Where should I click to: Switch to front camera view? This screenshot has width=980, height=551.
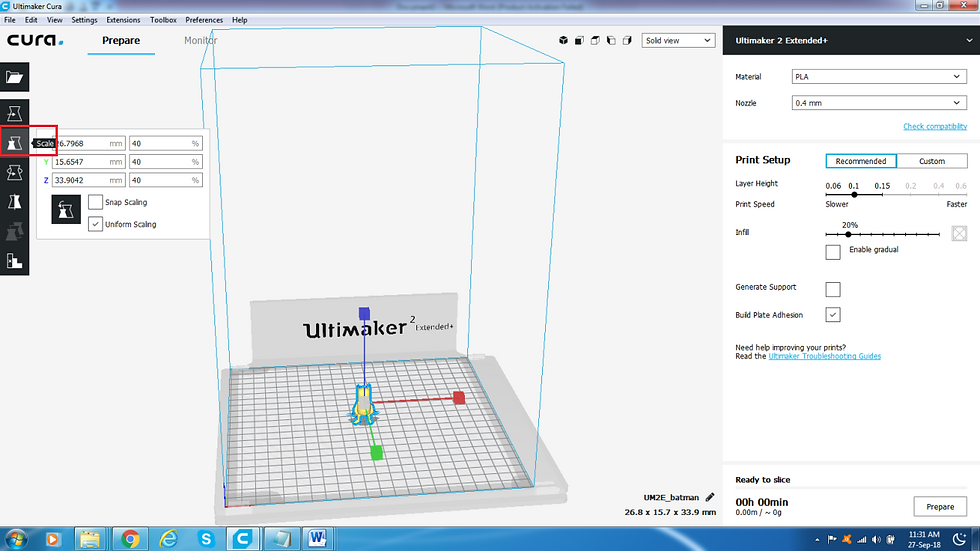click(x=579, y=40)
